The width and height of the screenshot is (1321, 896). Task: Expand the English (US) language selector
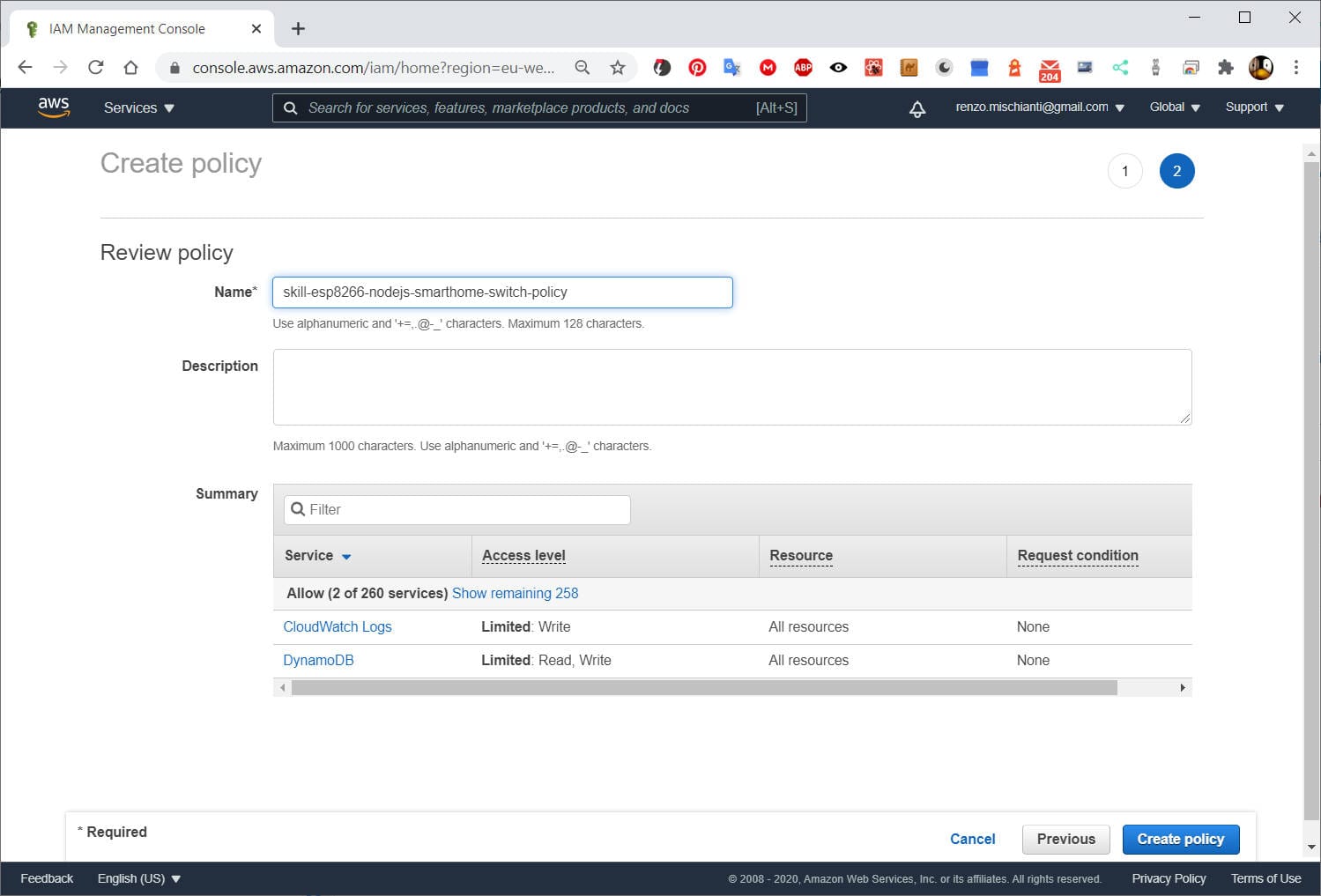click(x=138, y=877)
